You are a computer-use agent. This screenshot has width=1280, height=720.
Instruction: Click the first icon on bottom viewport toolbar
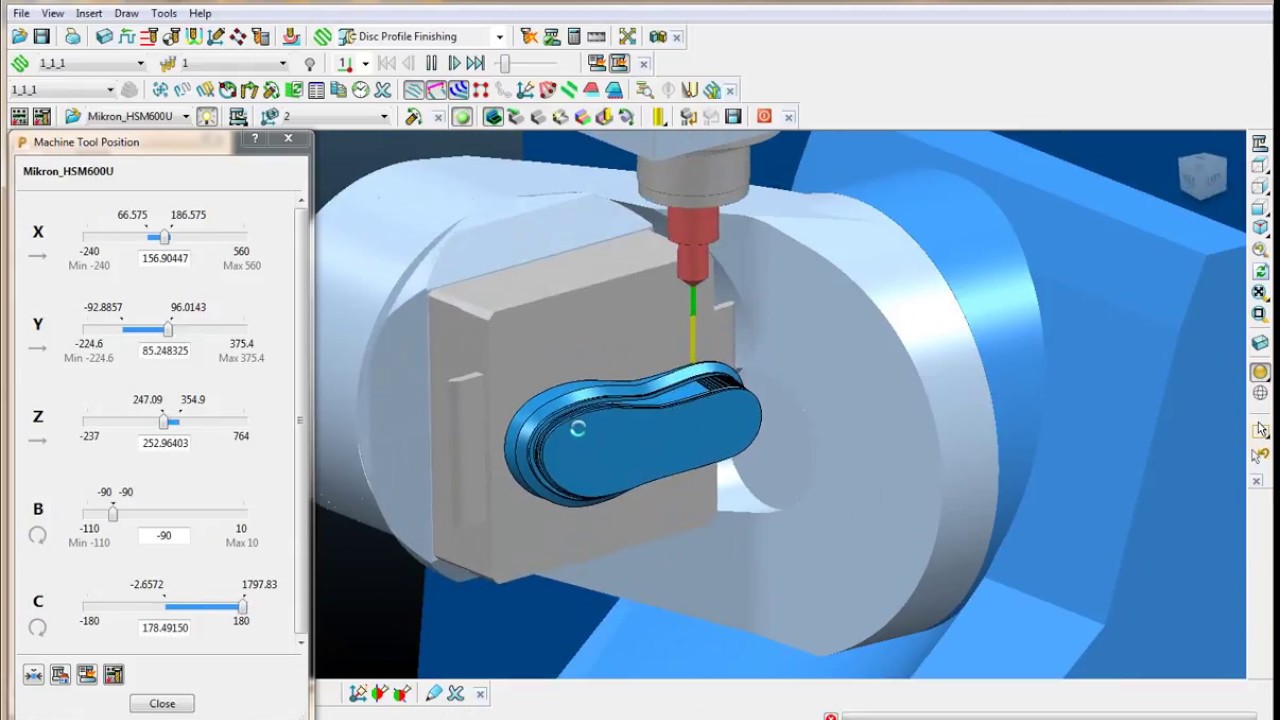pyautogui.click(x=358, y=693)
